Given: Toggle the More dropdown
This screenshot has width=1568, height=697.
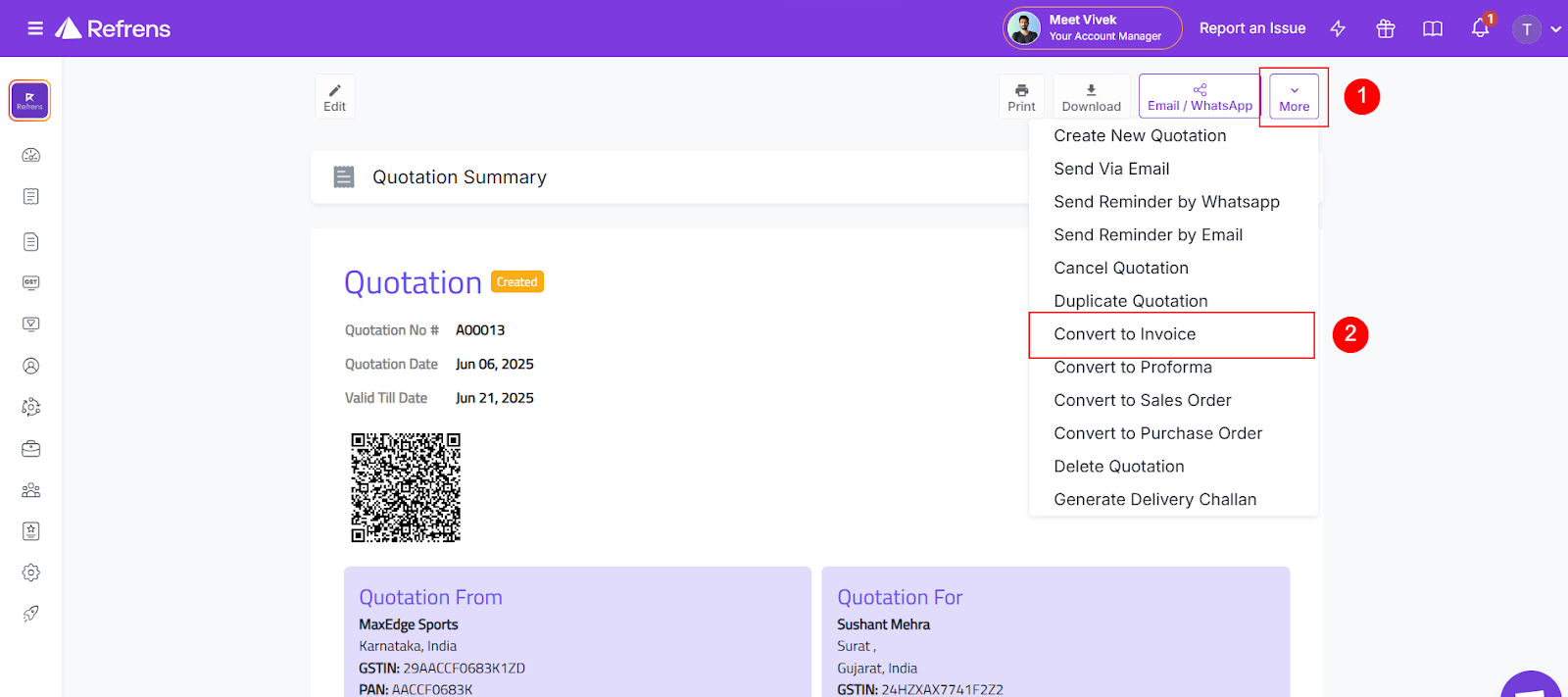Looking at the screenshot, I should [x=1294, y=97].
